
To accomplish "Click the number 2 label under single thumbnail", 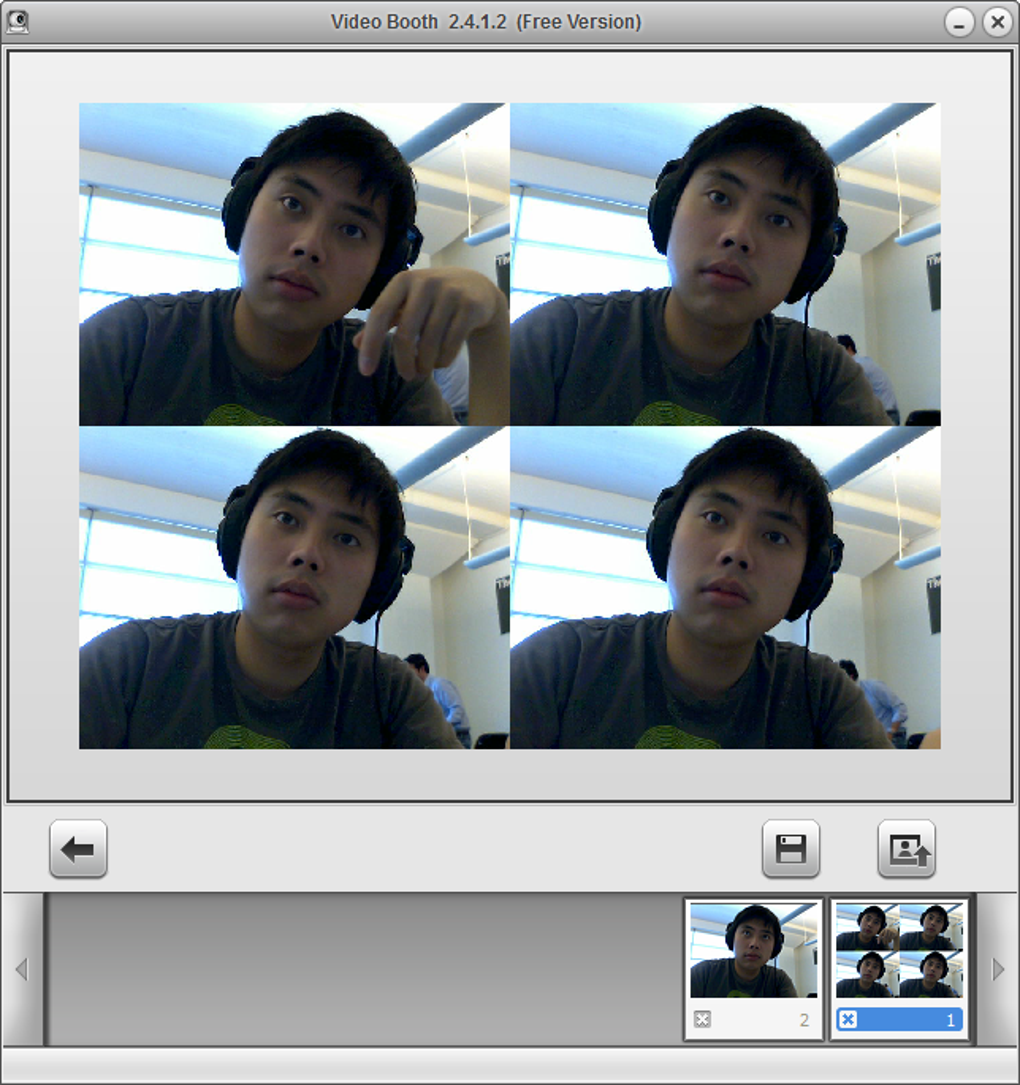I will (x=804, y=1020).
